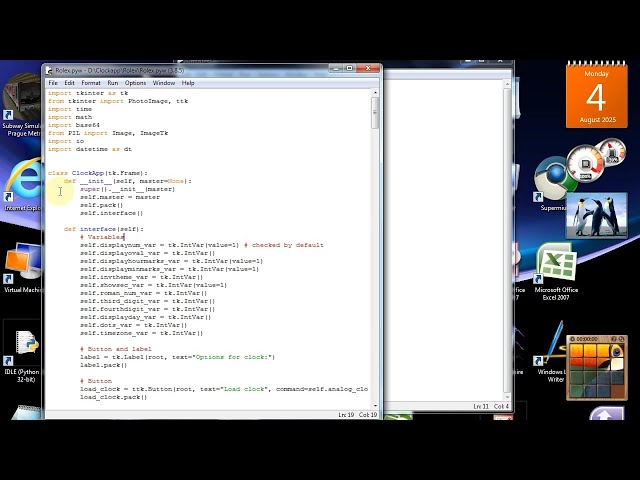
Task: Click the 'load_clock.pack()' line
Action: coord(113,397)
